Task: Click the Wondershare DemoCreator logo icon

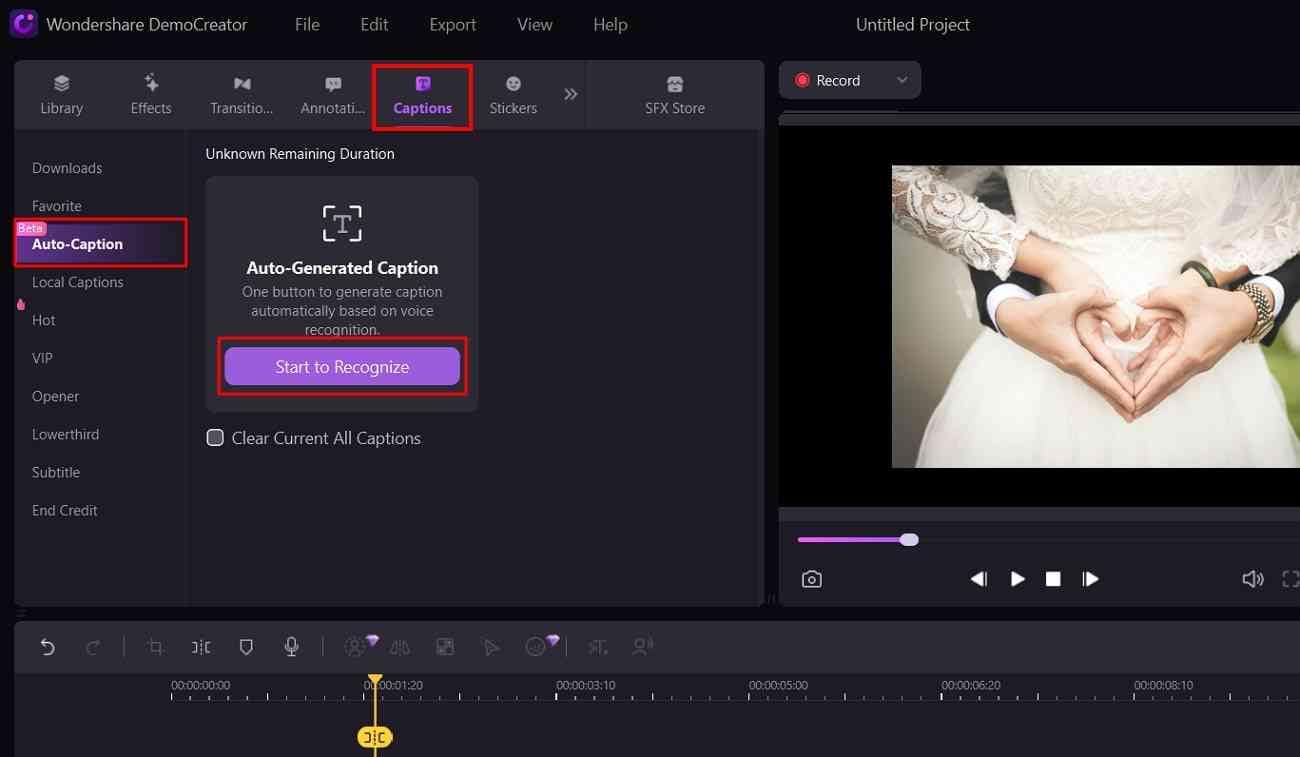Action: [x=23, y=24]
